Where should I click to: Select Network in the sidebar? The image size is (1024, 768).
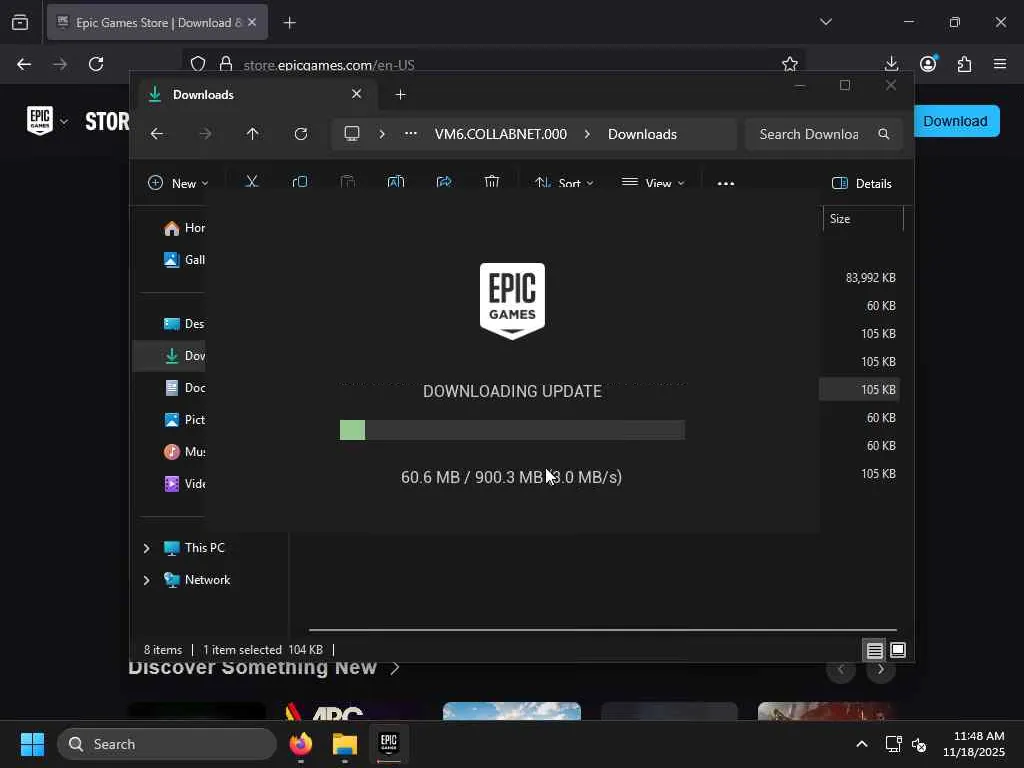[x=197, y=580]
